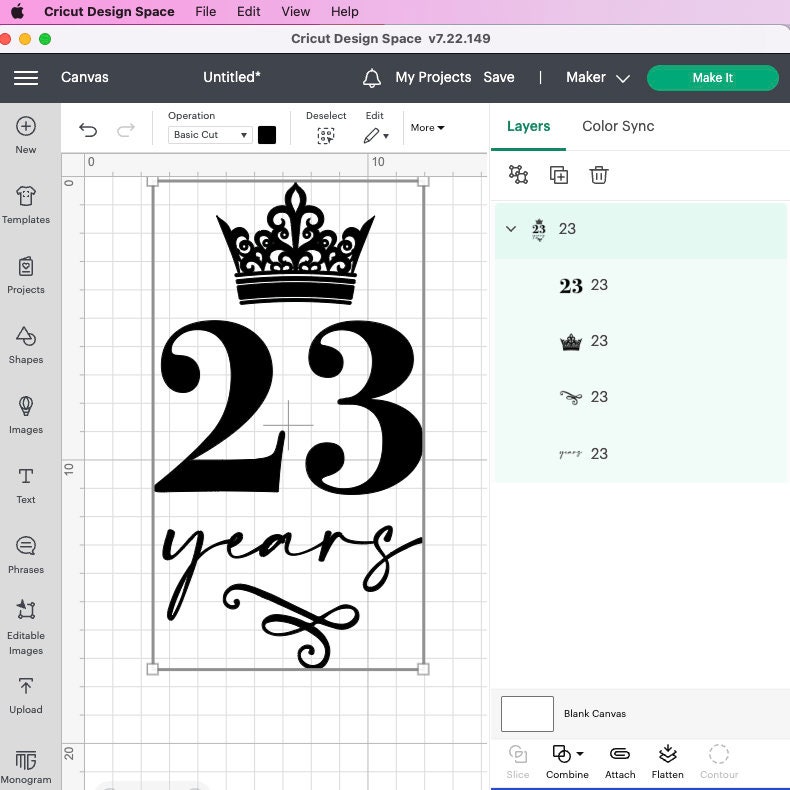This screenshot has height=790, width=790.
Task: Open the Shapes tool
Action: [26, 345]
